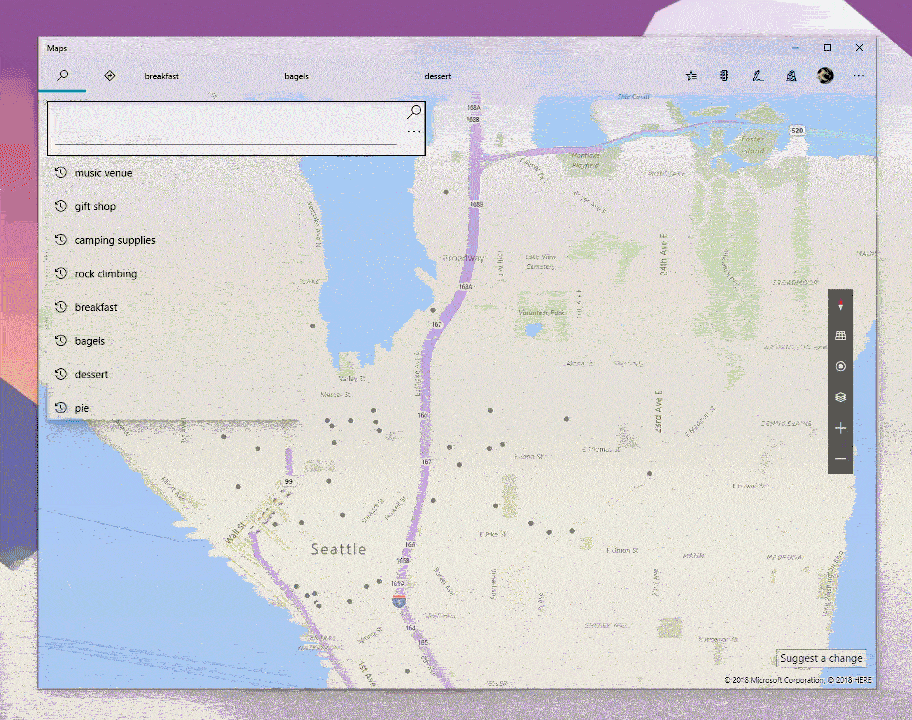Open Saved places favorites icon
Screen dimensions: 912x720
click(x=691, y=76)
